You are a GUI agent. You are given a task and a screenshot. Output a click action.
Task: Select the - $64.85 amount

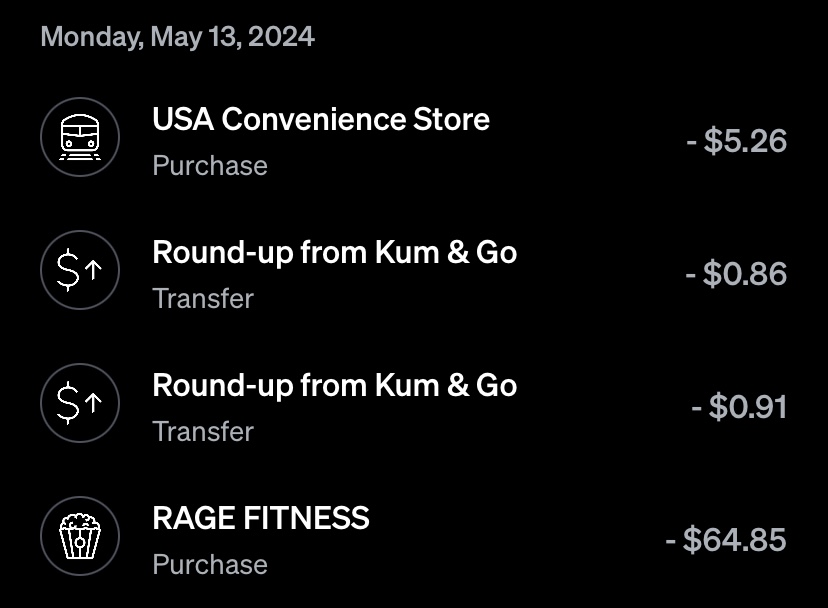(726, 540)
